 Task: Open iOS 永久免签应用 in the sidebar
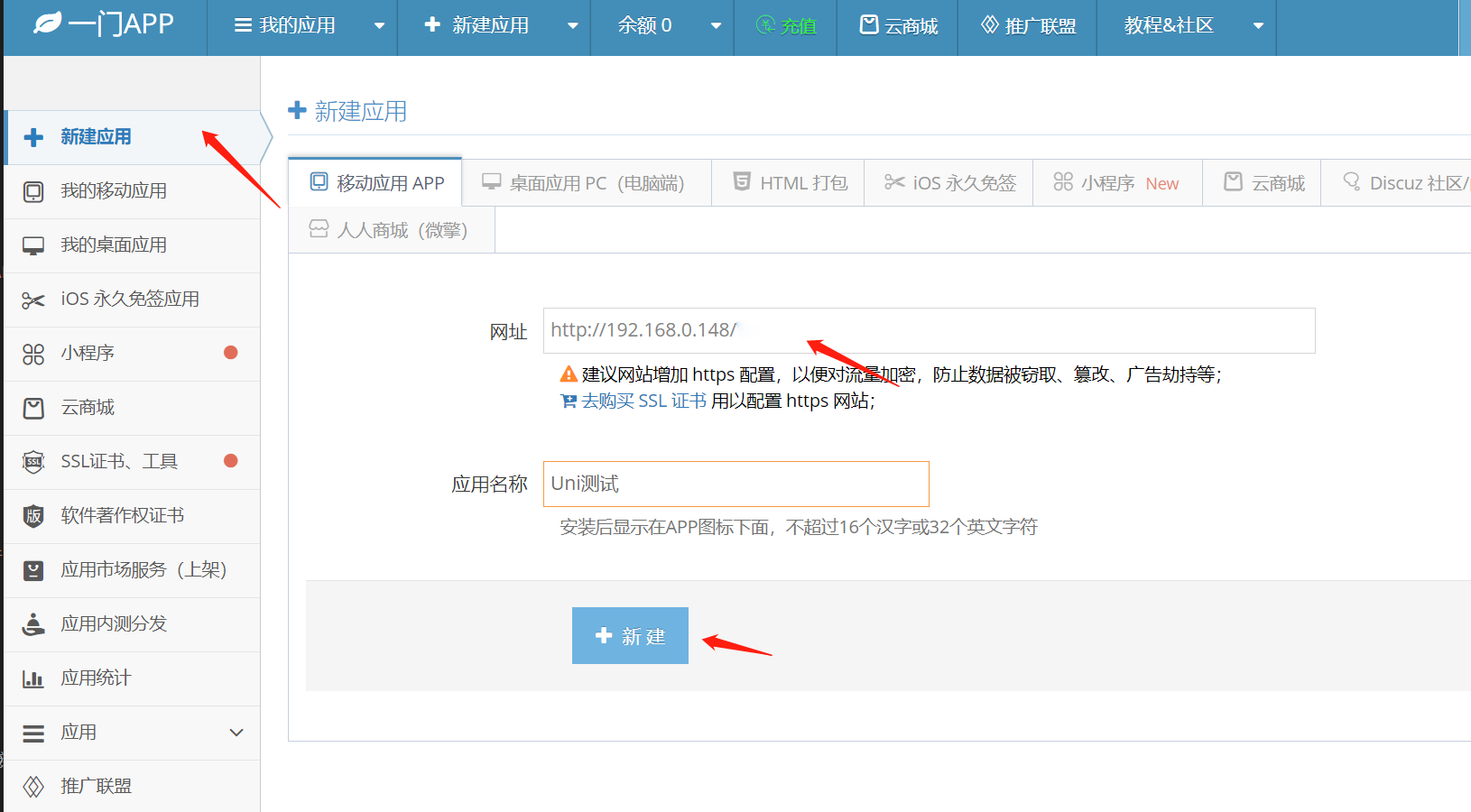pos(132,300)
